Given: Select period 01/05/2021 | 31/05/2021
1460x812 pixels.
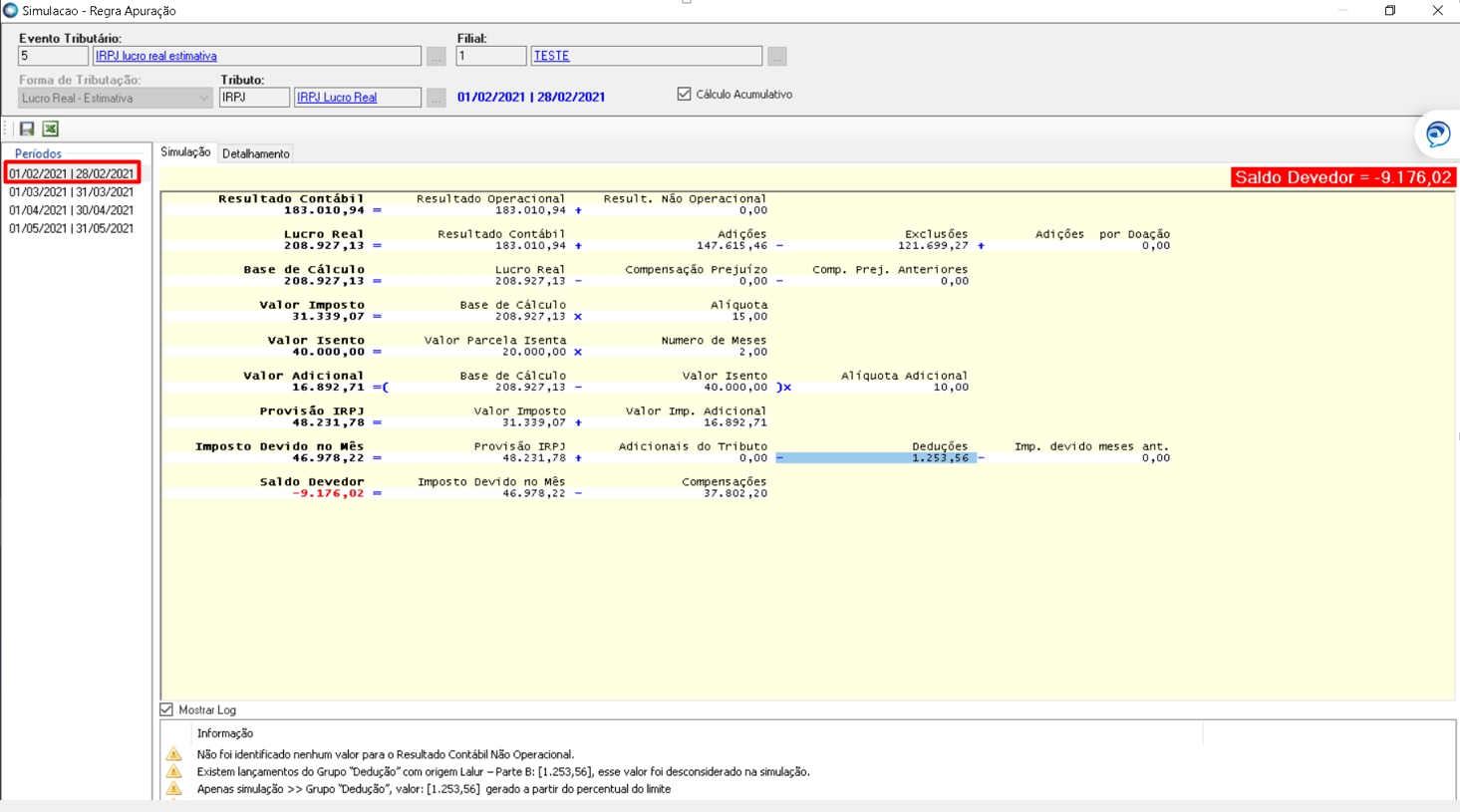Looking at the screenshot, I should 72,228.
